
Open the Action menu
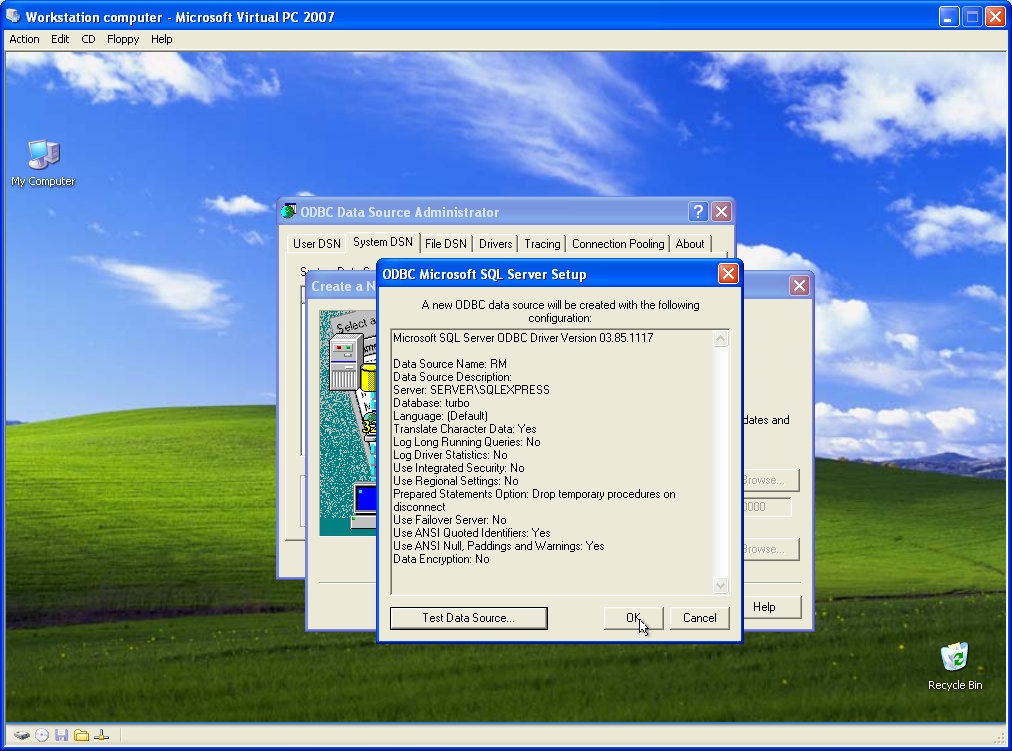24,39
